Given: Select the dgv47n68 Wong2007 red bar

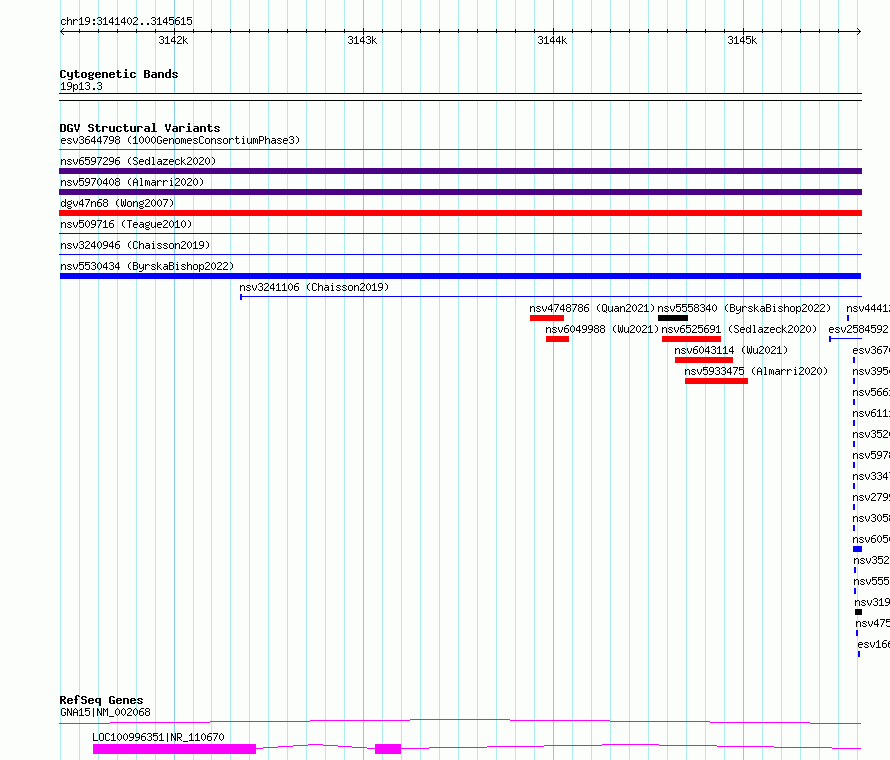Looking at the screenshot, I should [x=460, y=213].
